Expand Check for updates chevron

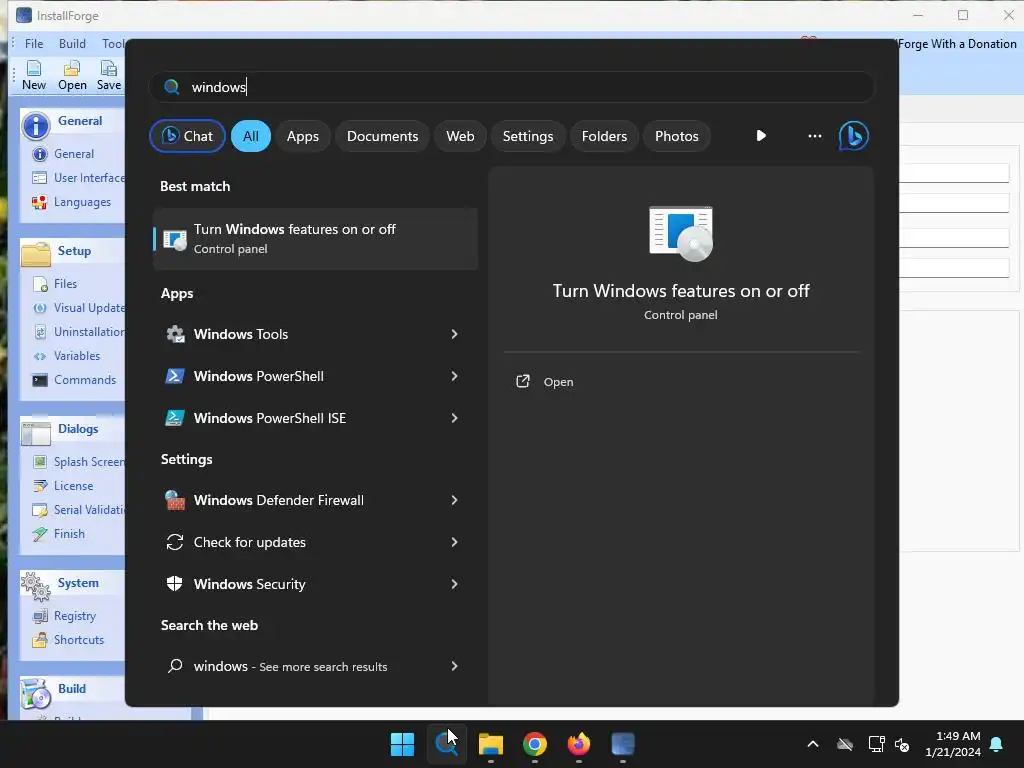tap(455, 542)
